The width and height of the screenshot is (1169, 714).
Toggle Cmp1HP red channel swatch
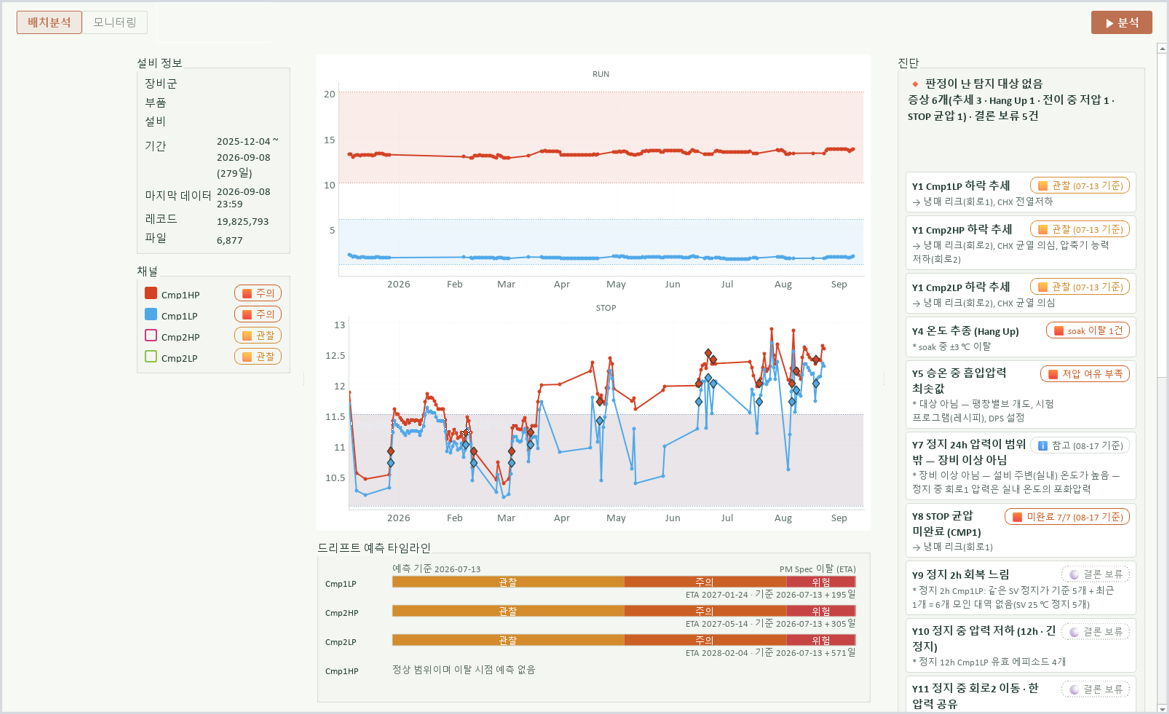click(151, 294)
